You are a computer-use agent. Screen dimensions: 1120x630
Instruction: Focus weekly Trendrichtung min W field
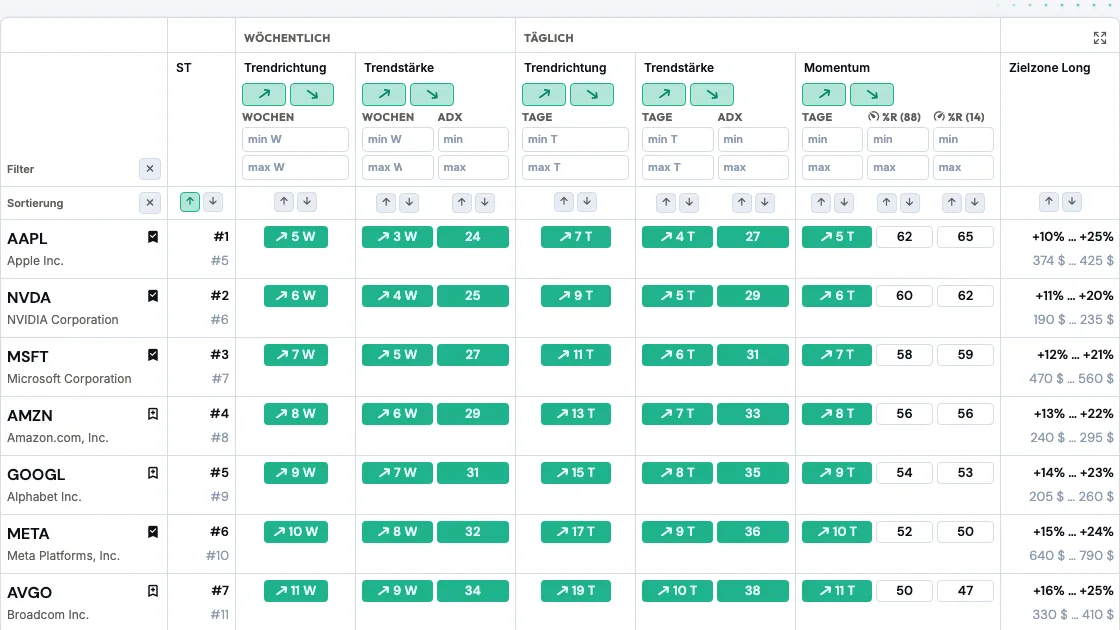click(296, 139)
